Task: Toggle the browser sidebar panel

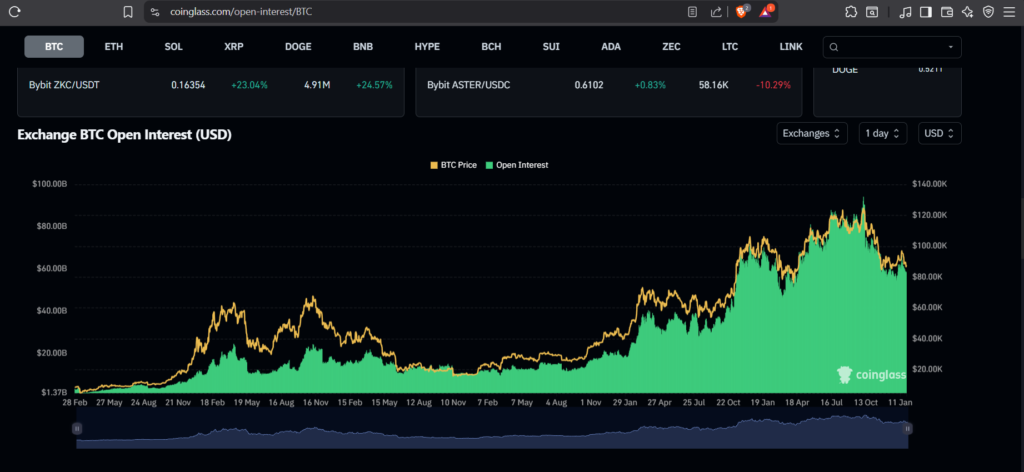Action: pyautogui.click(x=925, y=12)
